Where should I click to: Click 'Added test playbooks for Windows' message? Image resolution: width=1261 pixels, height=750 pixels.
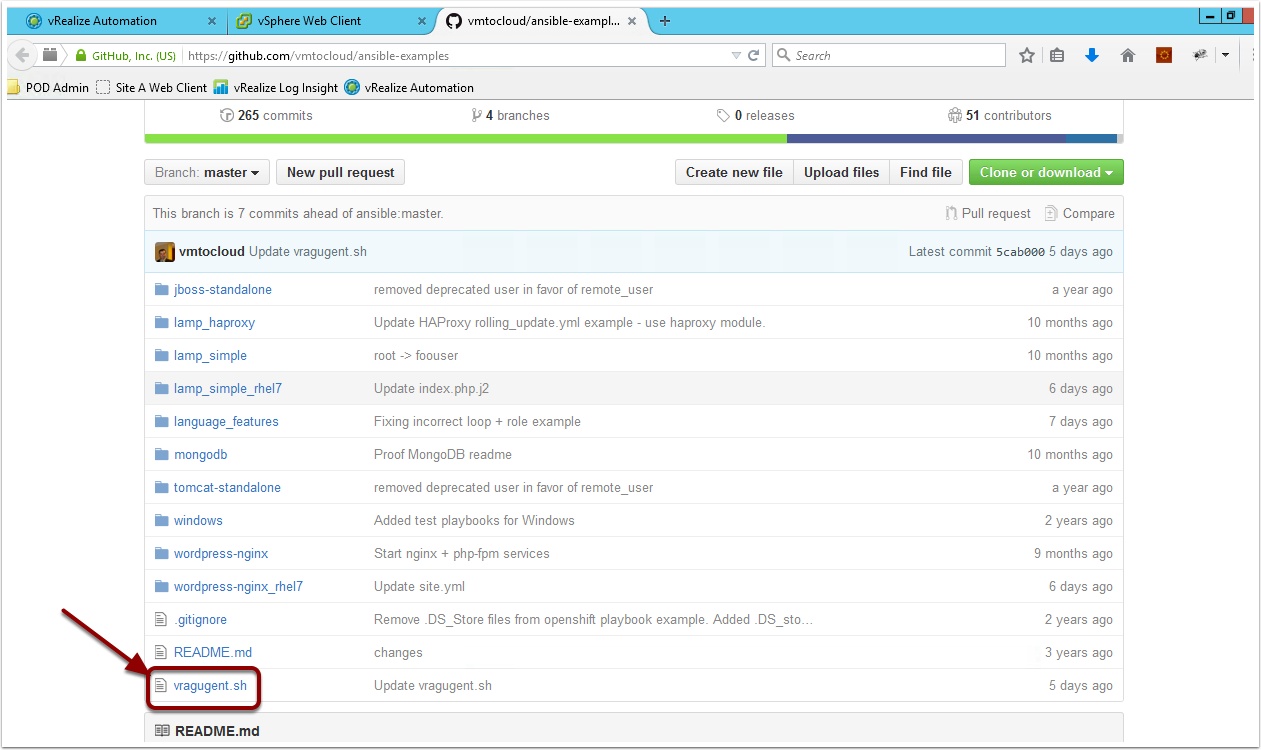pos(474,521)
